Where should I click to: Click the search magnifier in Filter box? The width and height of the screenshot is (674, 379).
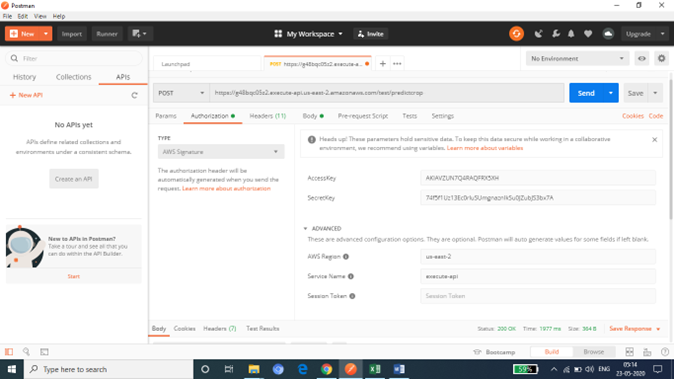pos(14,58)
